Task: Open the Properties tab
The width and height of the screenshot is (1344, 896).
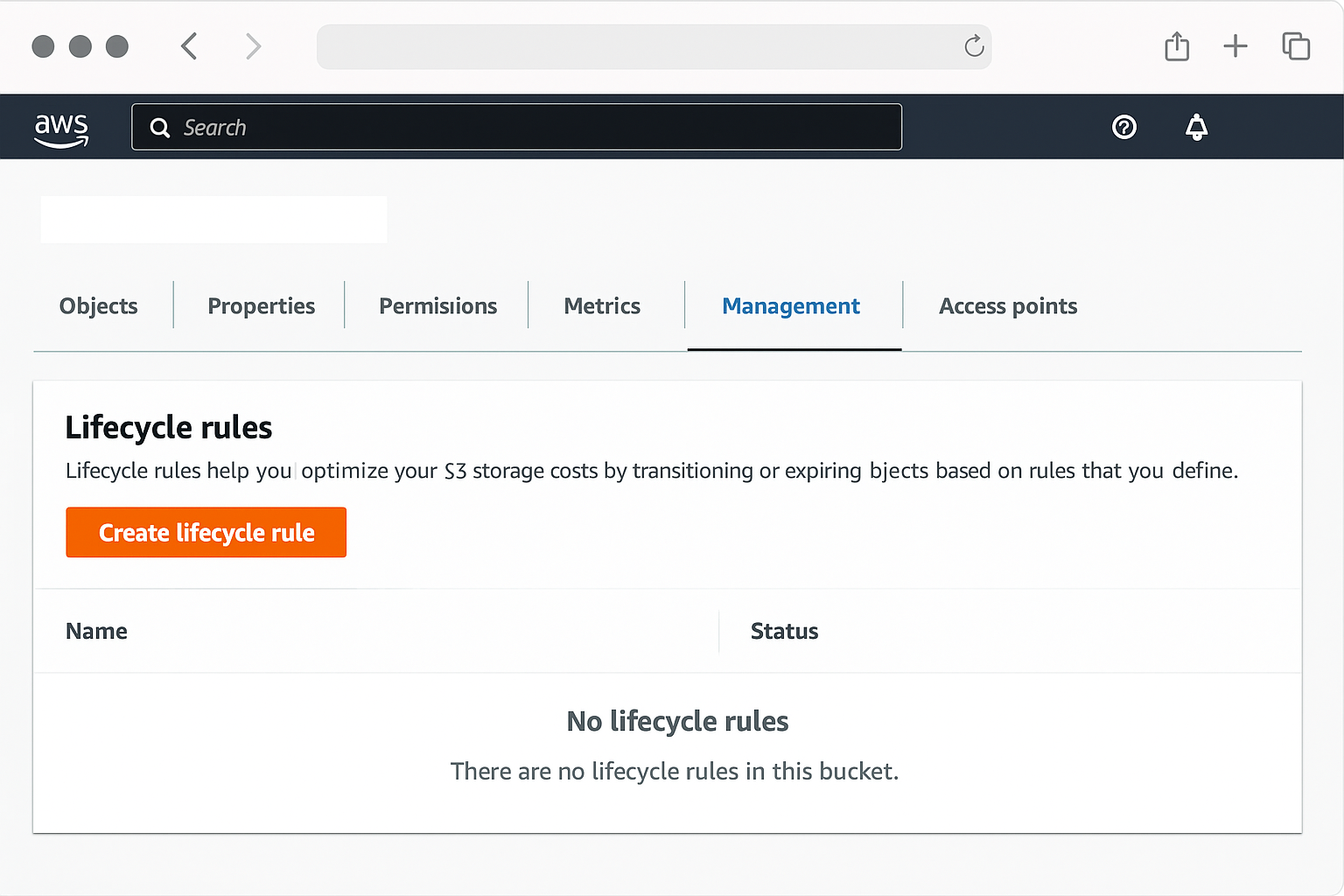Action: point(261,306)
